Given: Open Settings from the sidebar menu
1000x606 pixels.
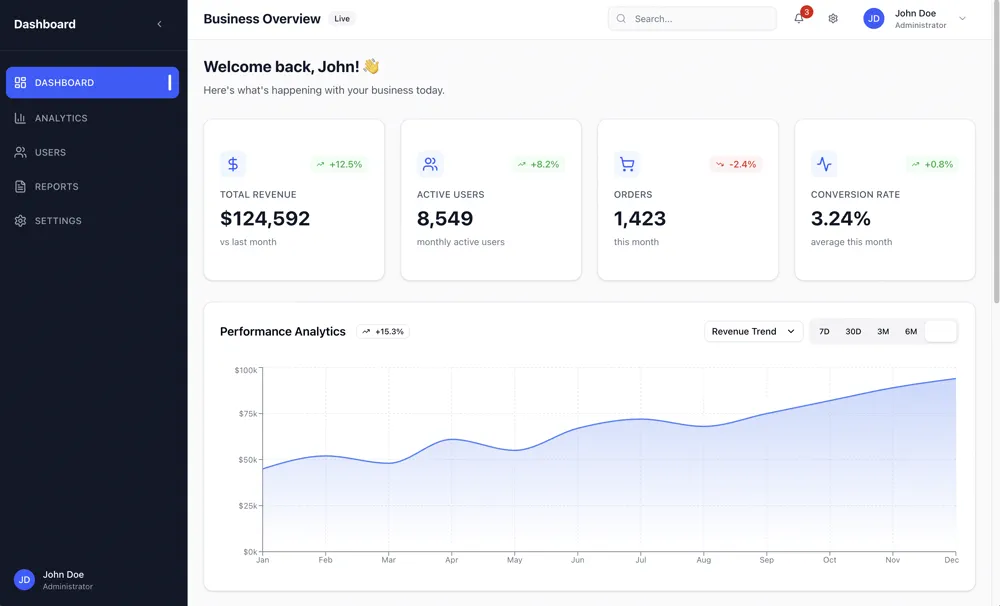Looking at the screenshot, I should pos(58,221).
